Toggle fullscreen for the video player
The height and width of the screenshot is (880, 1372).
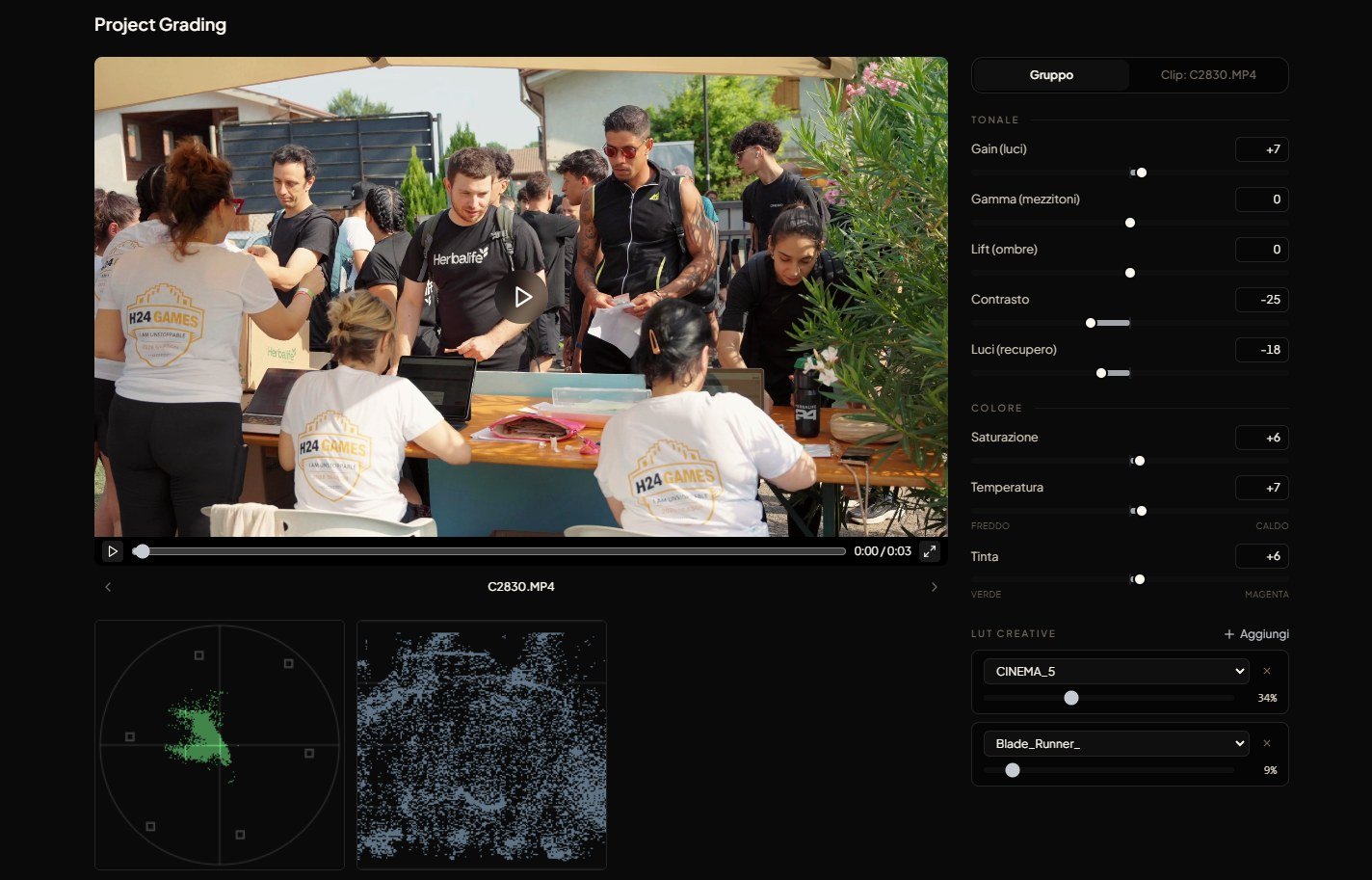pyautogui.click(x=930, y=551)
